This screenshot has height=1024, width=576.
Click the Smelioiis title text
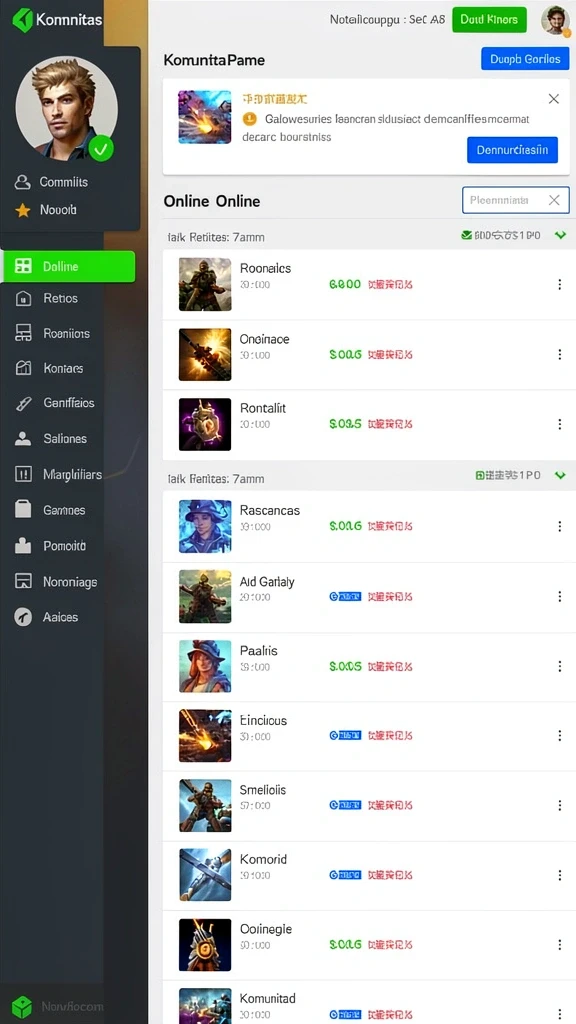(x=263, y=790)
